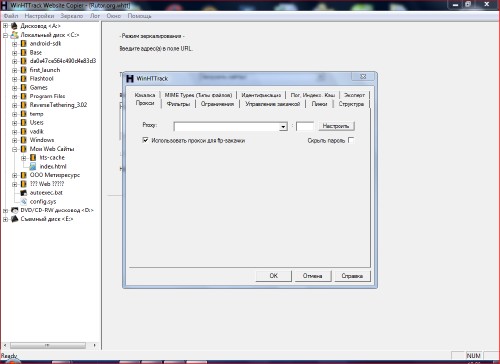
Task: Click the floppy drive A: icon
Action: tap(14, 26)
